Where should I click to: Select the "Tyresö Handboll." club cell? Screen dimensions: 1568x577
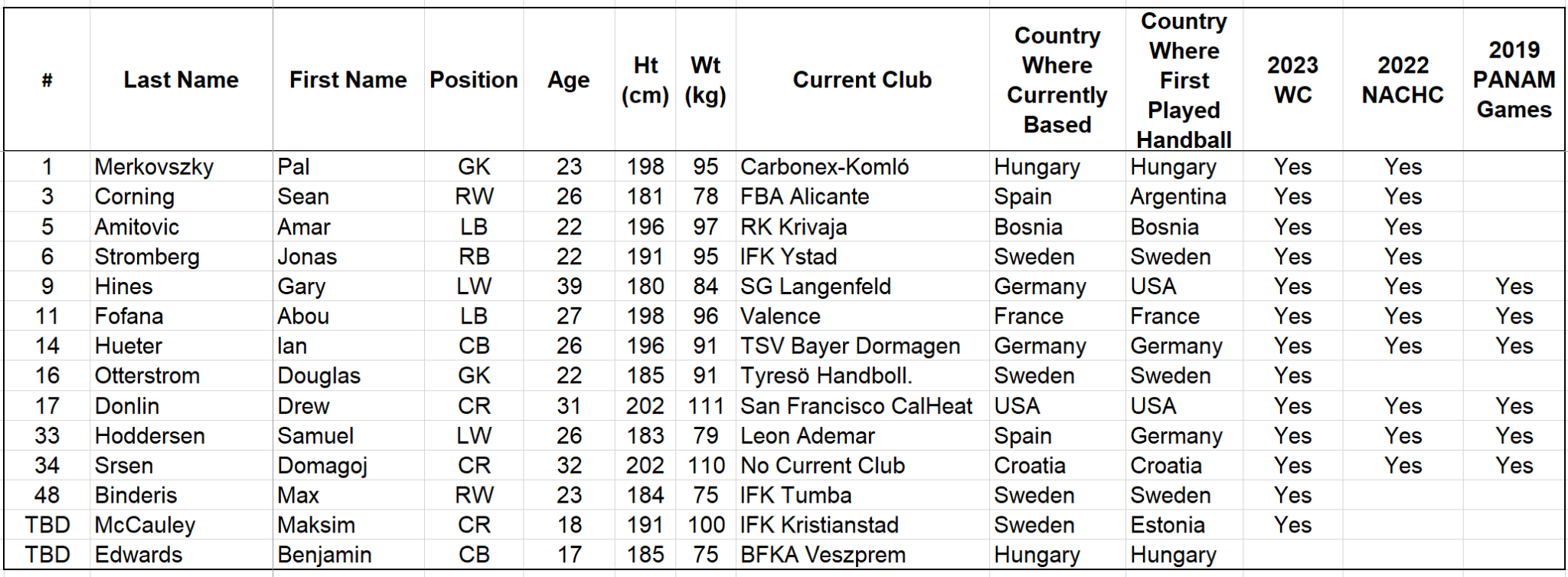click(x=826, y=376)
